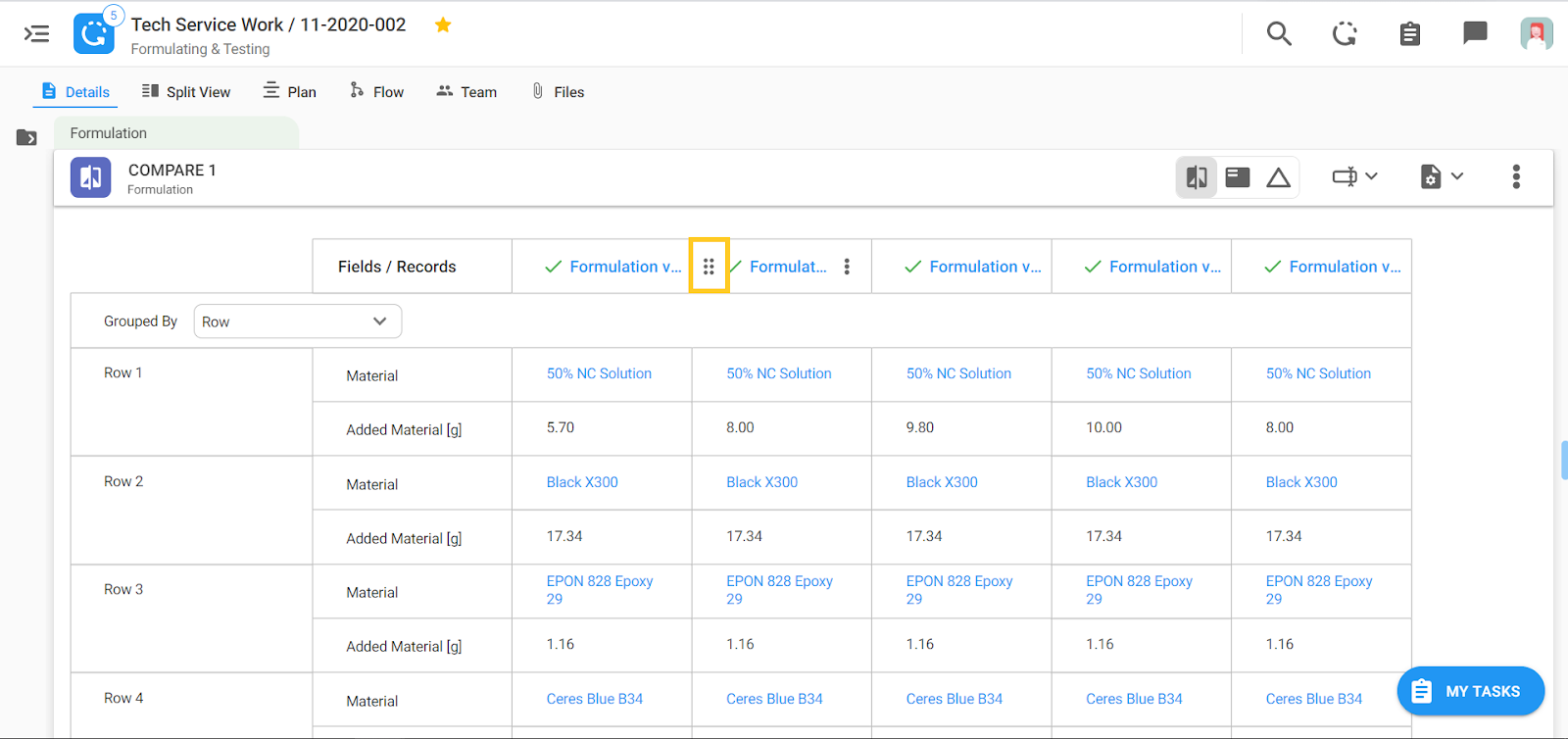The width and height of the screenshot is (1568, 739).
Task: Open the add-field dropdown in toolbar
Action: click(1355, 176)
